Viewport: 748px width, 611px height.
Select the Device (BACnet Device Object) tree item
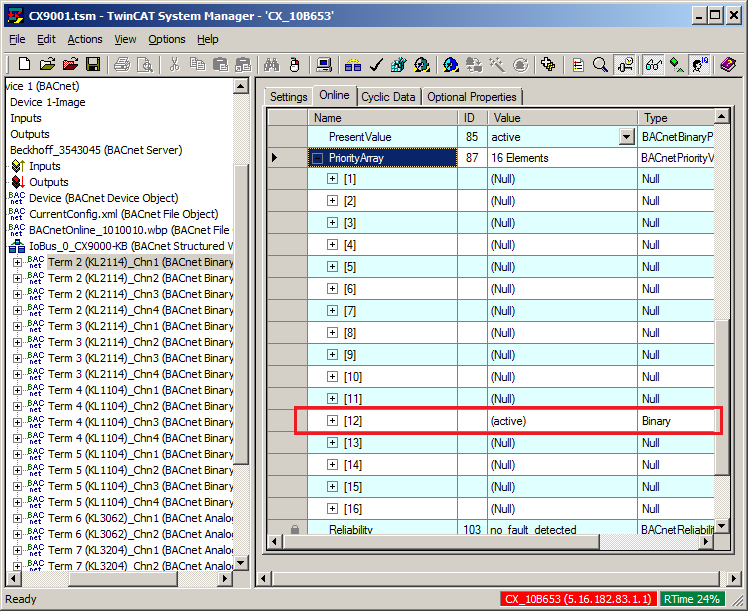click(104, 198)
